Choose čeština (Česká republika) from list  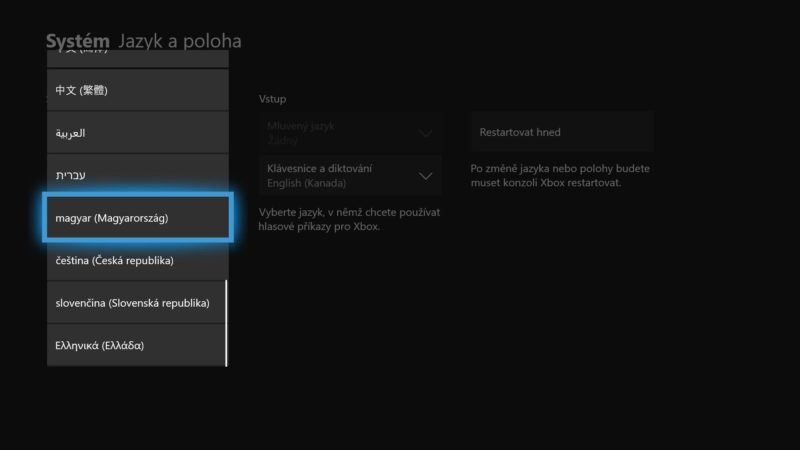click(x=138, y=260)
